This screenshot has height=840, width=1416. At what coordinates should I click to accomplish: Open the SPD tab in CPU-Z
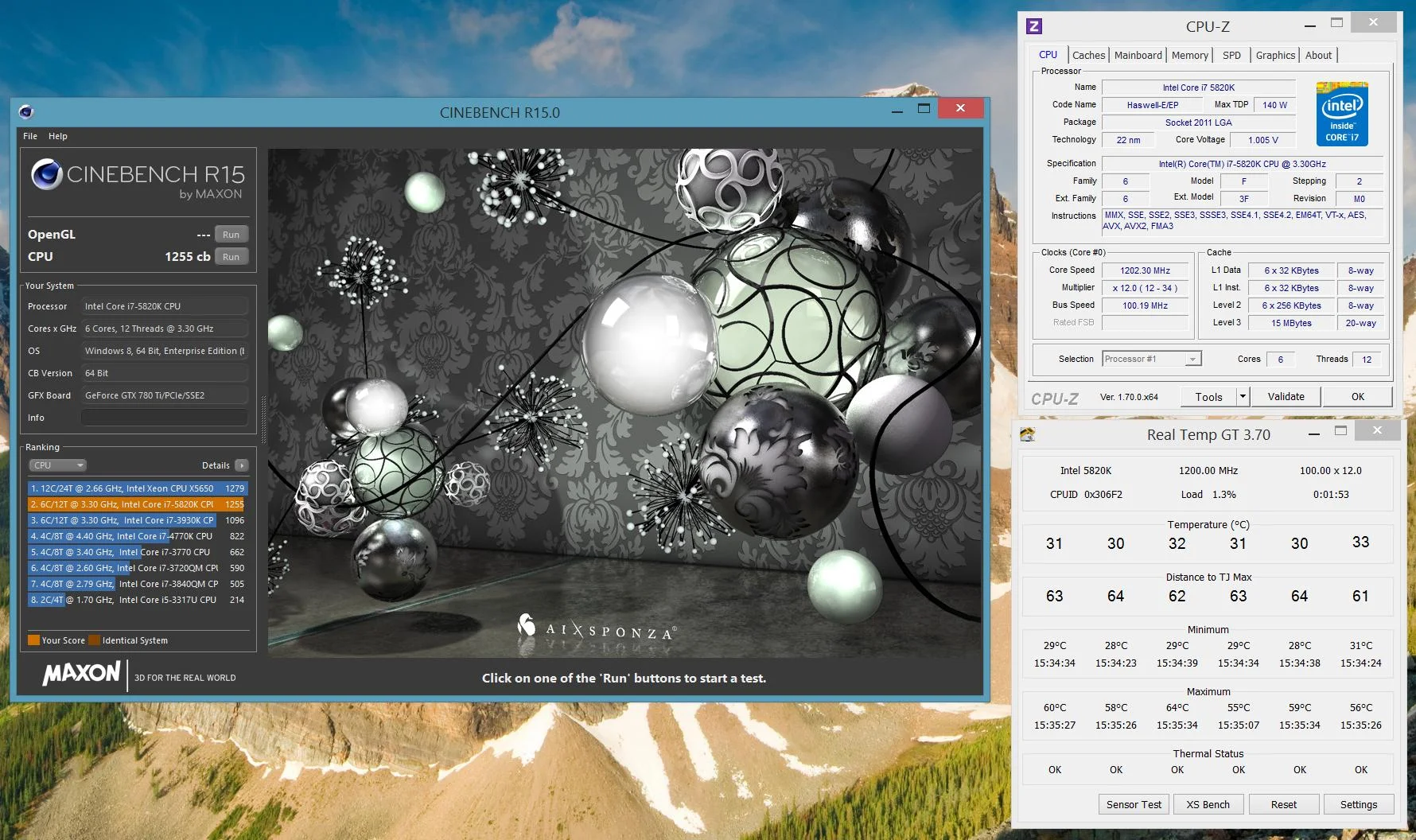click(x=1231, y=55)
